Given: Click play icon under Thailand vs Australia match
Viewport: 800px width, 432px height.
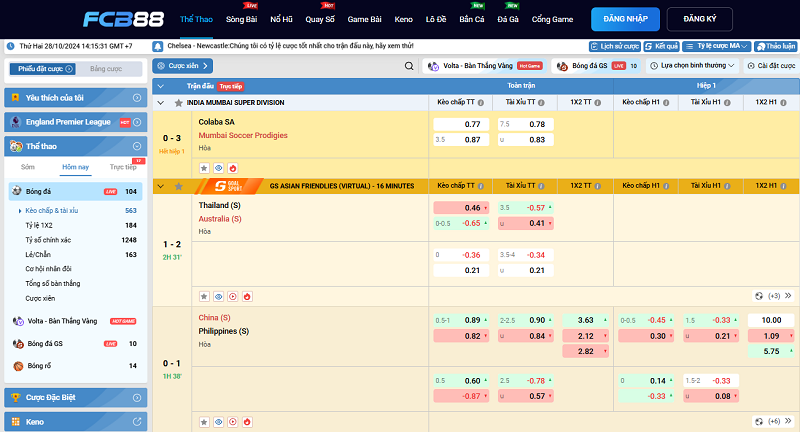Looking at the screenshot, I should click(233, 296).
